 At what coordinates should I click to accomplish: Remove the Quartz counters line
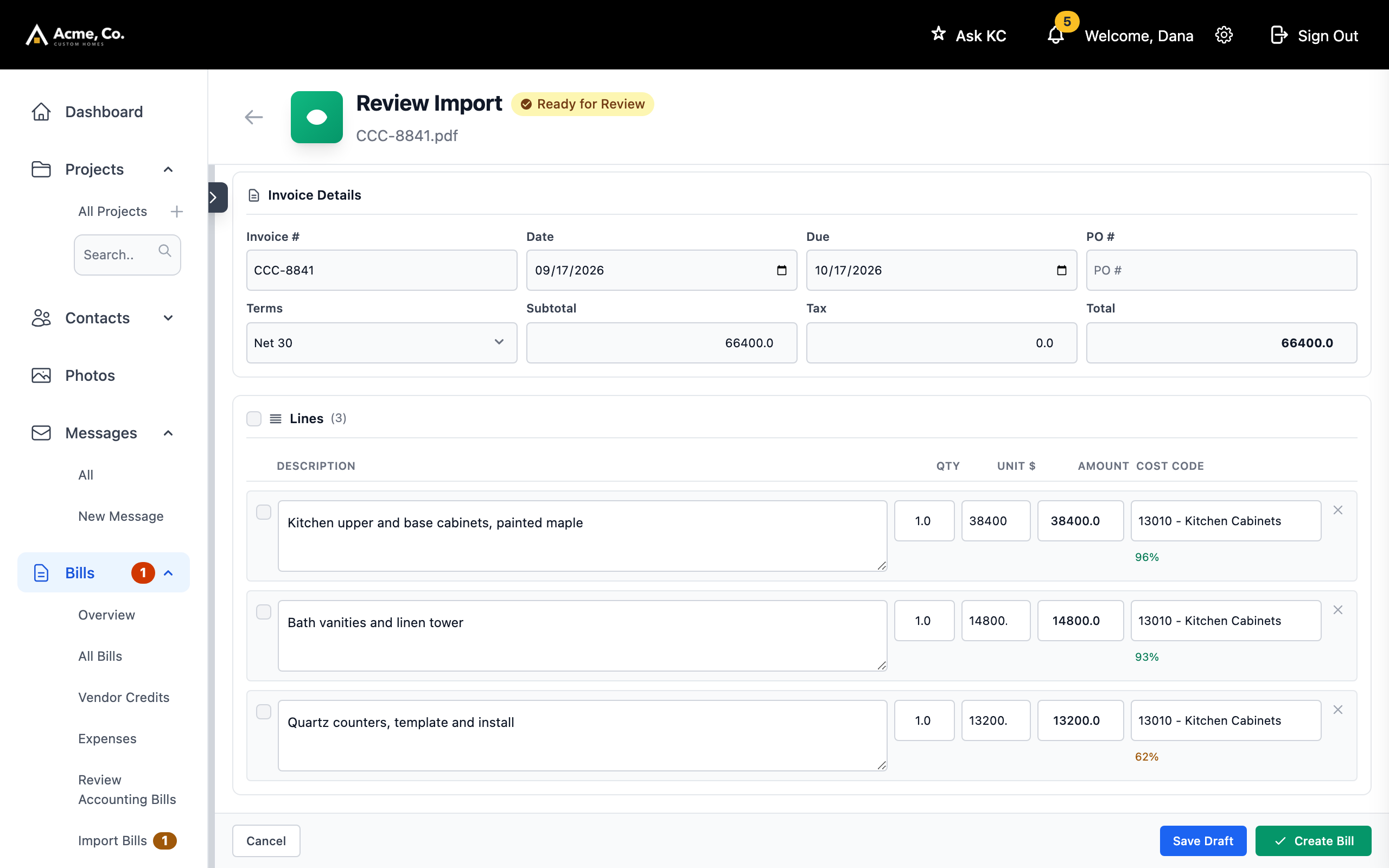pos(1338,710)
